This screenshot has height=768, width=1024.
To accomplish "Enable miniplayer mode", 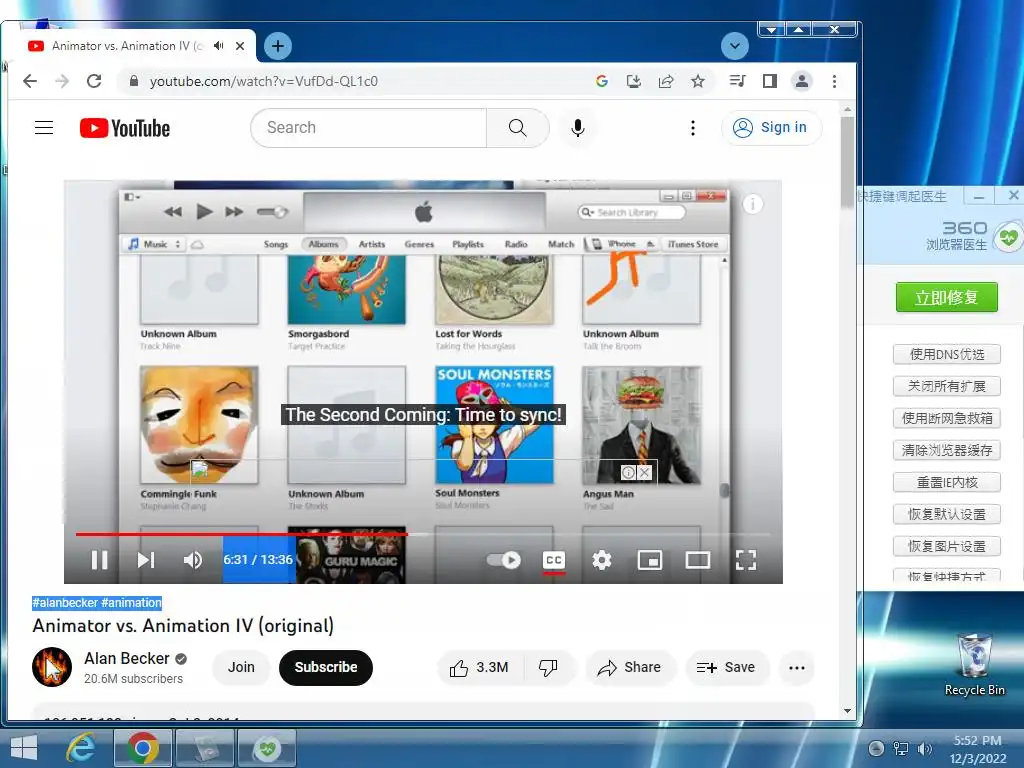I will click(x=650, y=560).
